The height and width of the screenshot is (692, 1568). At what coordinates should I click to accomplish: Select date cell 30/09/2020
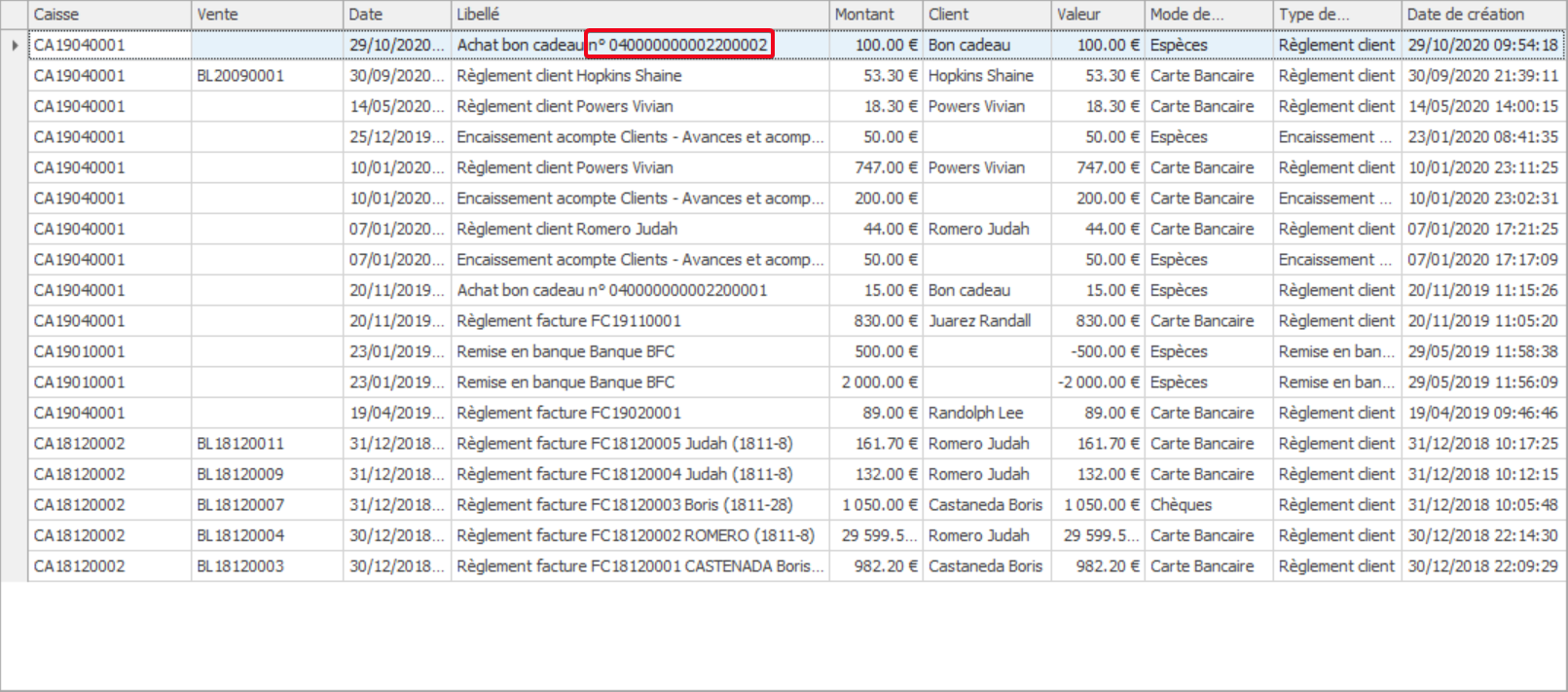click(397, 76)
